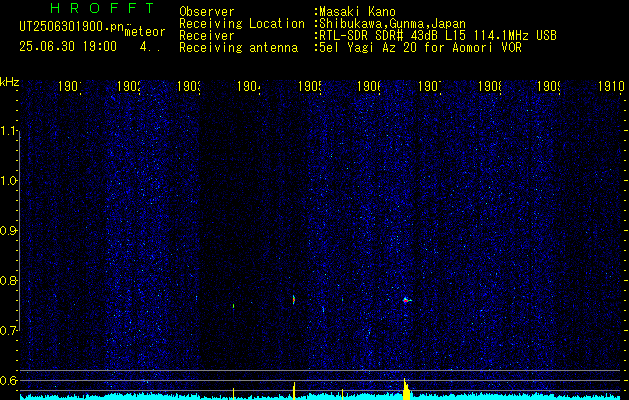Viewport: 629px width, 400px height.
Task: Click the yellow power spike below the green 1904 echo
Action: [233, 394]
